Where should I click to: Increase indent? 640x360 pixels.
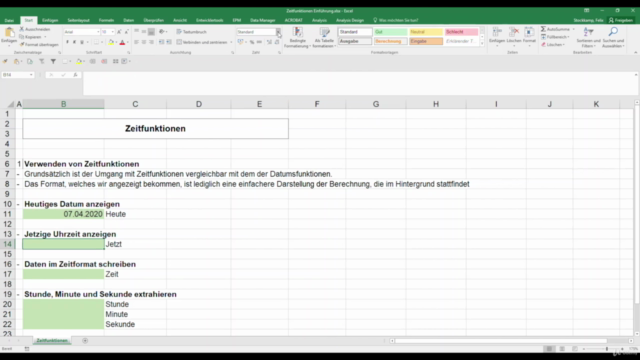point(169,42)
